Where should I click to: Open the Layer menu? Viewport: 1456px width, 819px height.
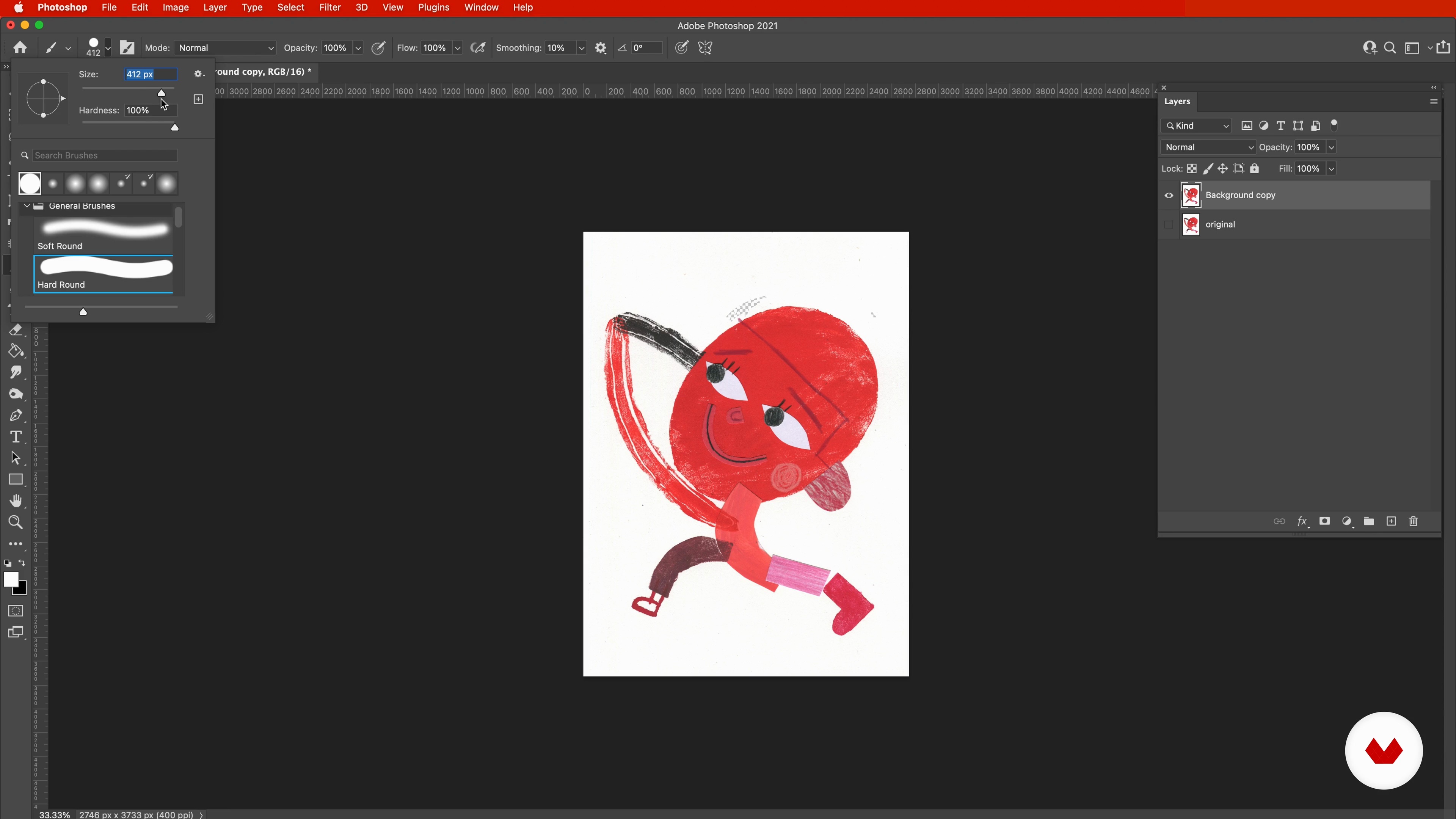(215, 7)
